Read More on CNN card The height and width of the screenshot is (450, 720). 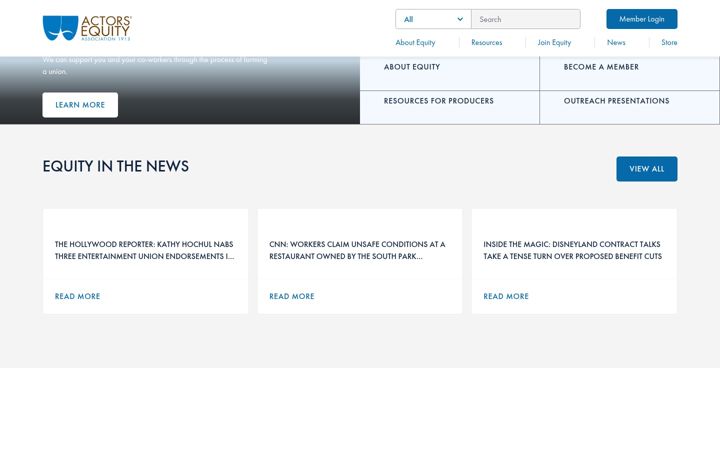[x=292, y=296]
